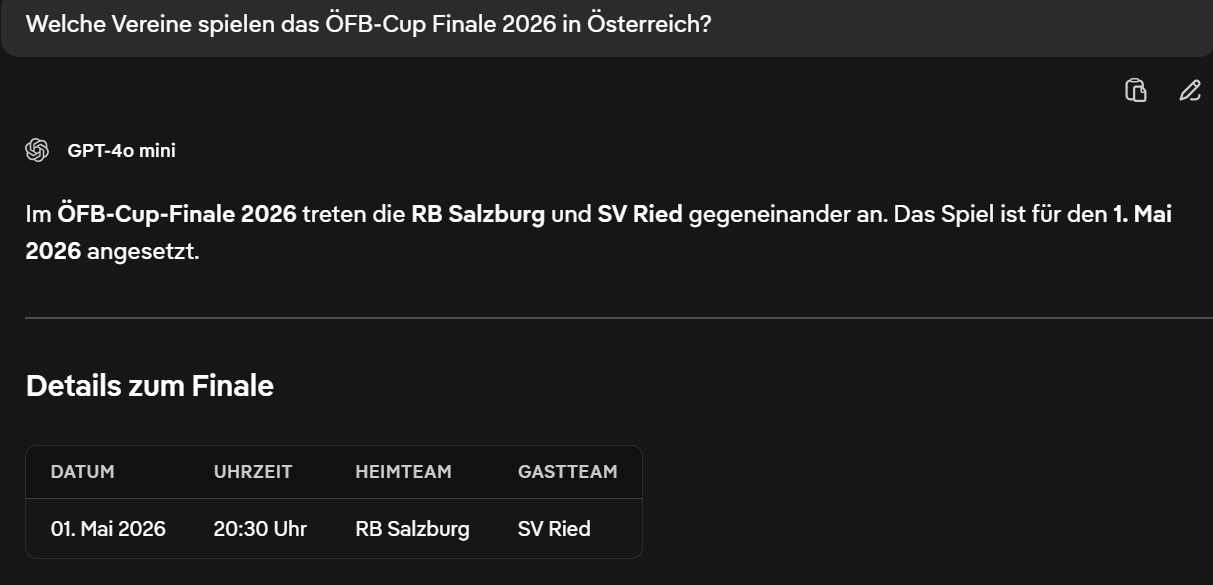The image size is (1213, 585).
Task: Select the GASTTEAM column header
Action: pyautogui.click(x=567, y=472)
